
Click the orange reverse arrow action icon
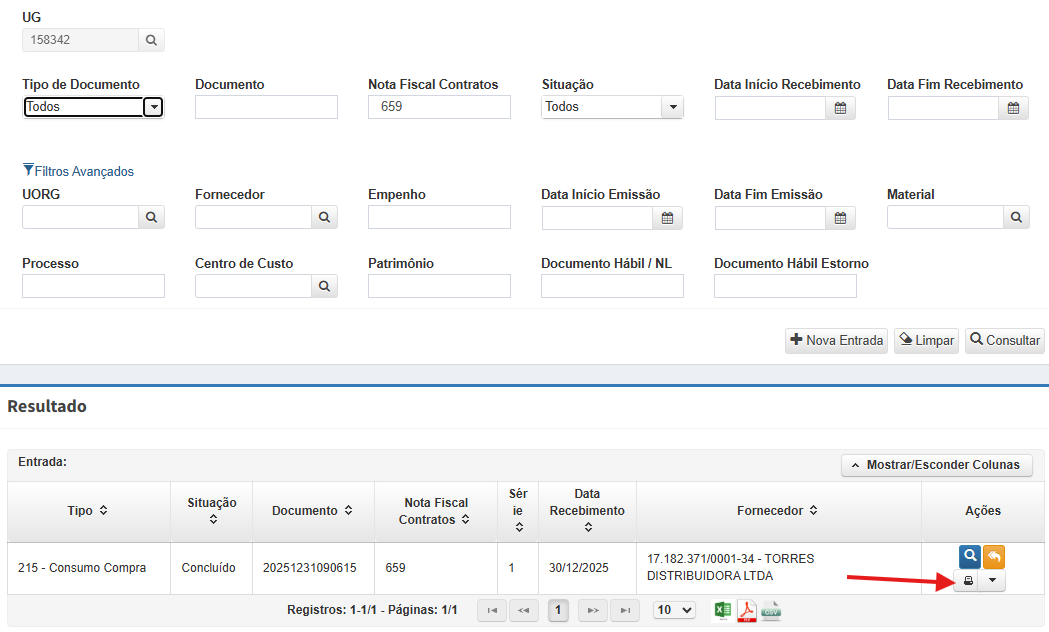pos(993,556)
